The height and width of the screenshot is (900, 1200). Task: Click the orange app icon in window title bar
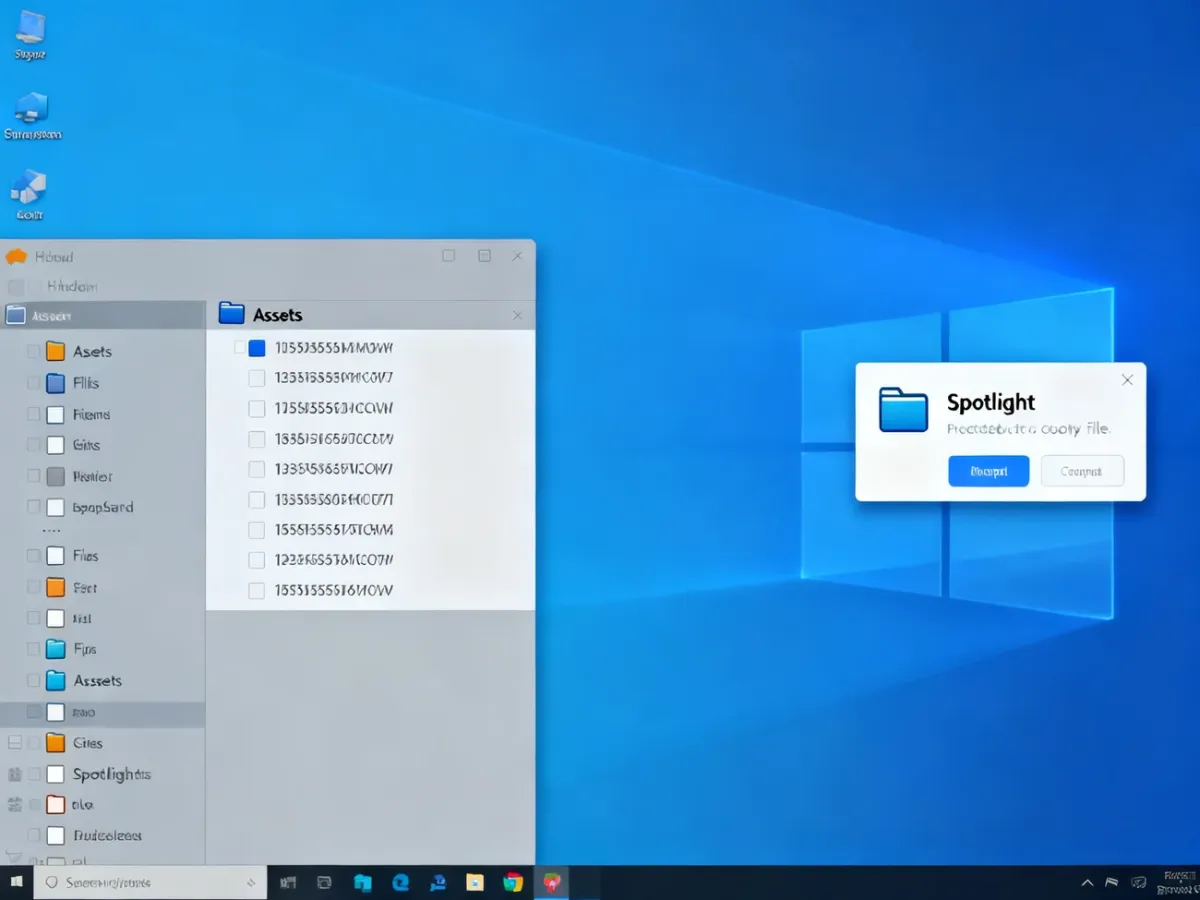[x=16, y=257]
